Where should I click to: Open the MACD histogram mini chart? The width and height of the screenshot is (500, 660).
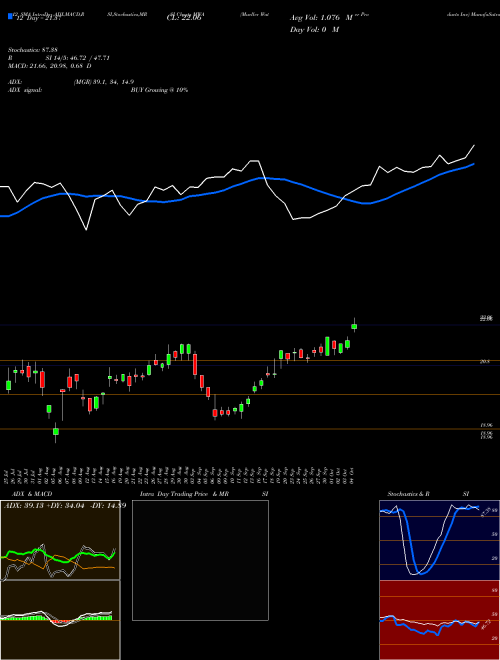point(60,620)
